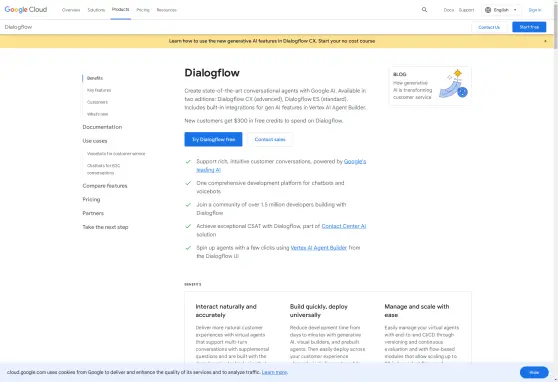Open Docs link
This screenshot has width=558, height=382.
[449, 10]
